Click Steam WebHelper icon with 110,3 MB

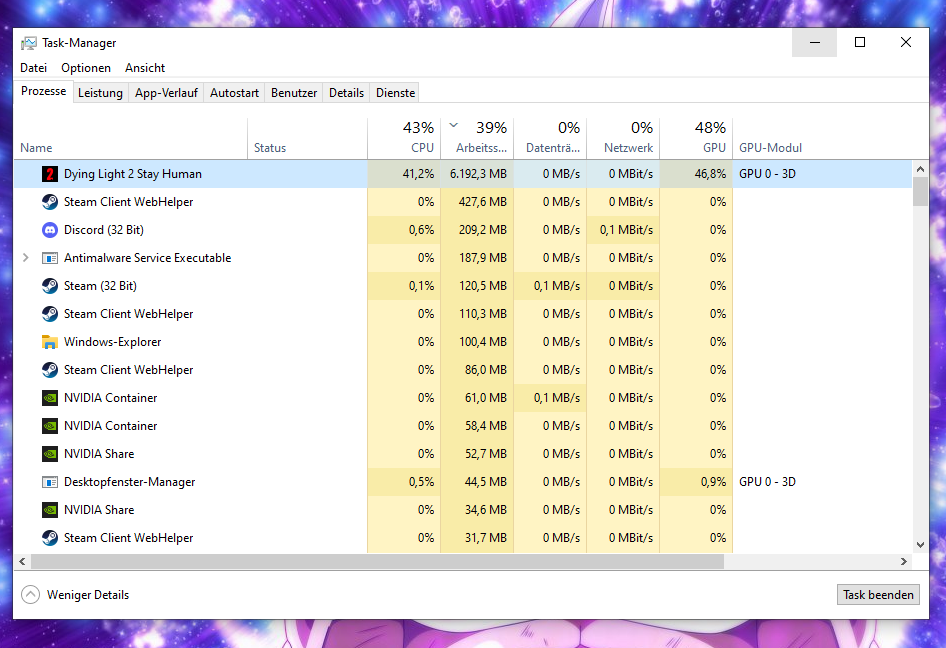tap(49, 314)
